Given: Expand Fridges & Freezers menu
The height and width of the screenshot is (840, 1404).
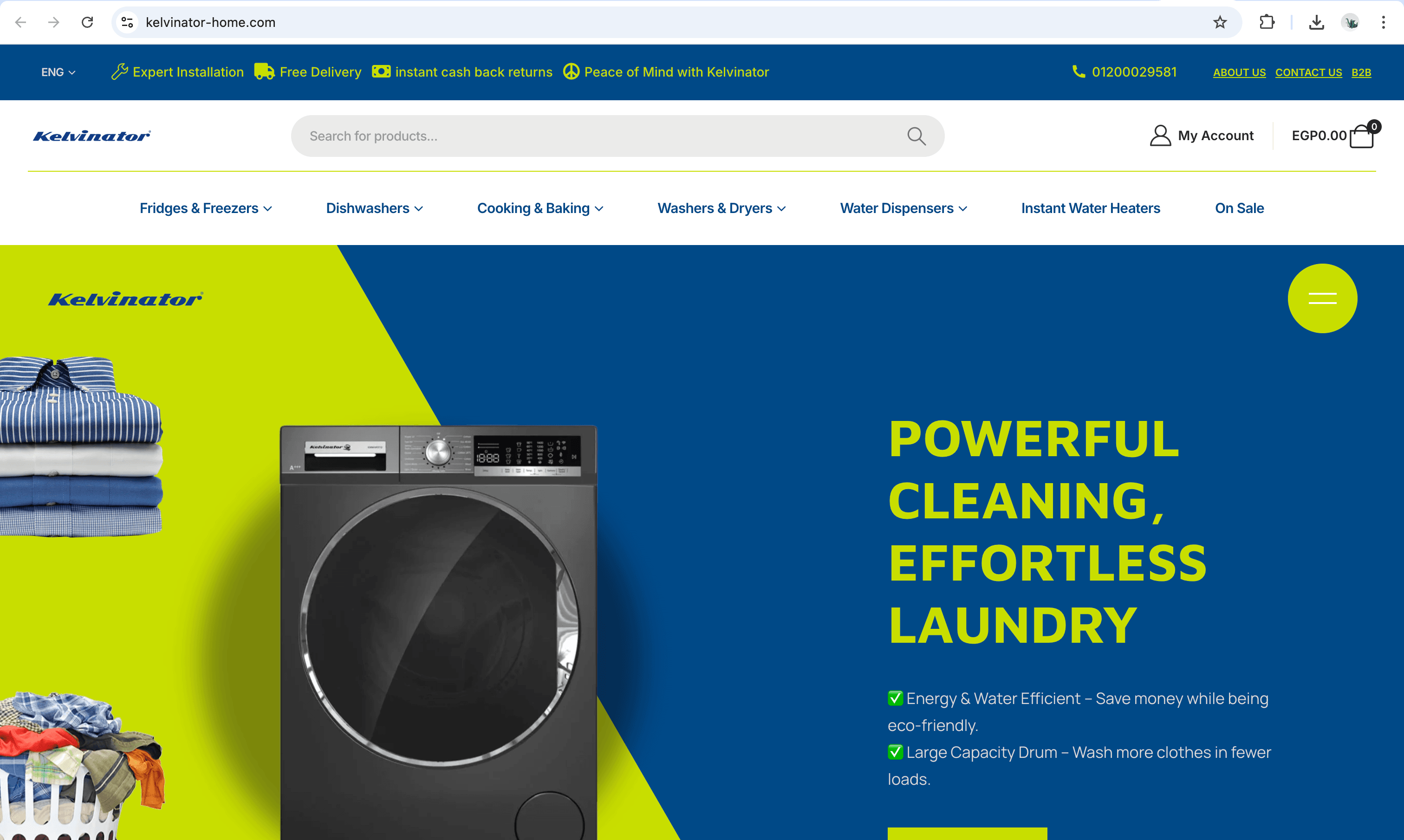Looking at the screenshot, I should coord(206,208).
